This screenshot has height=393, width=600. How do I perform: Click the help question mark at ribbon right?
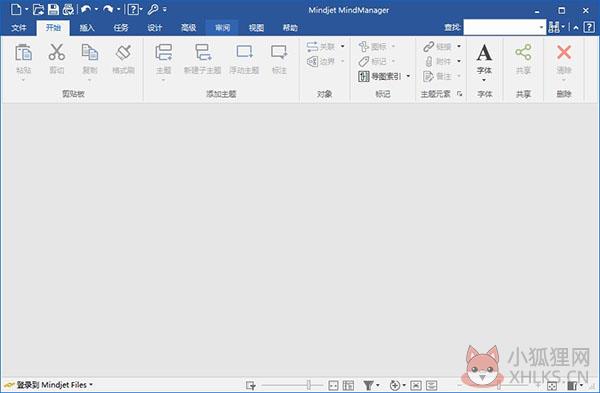tap(589, 27)
